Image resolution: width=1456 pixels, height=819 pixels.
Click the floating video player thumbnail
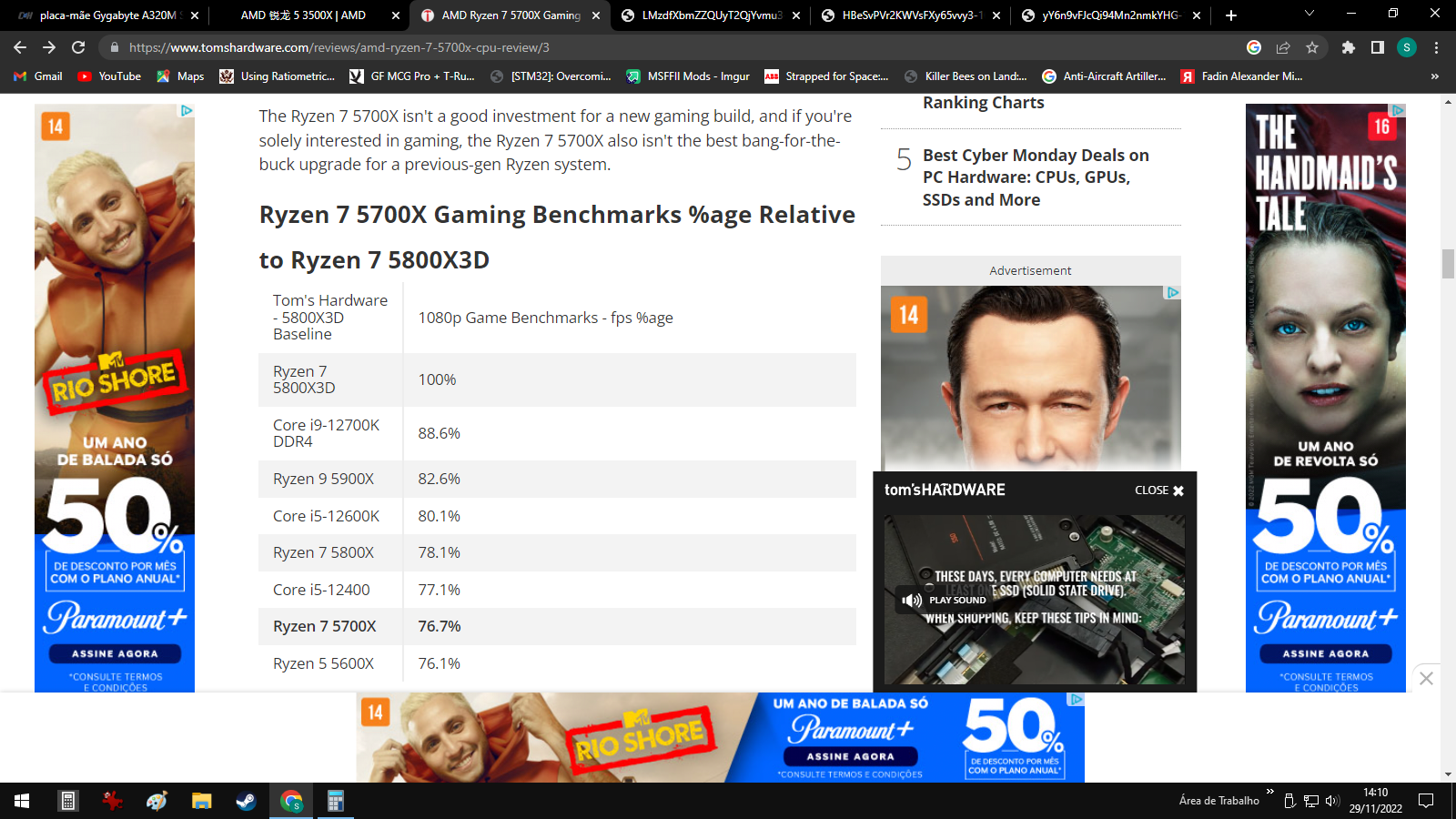click(x=1035, y=601)
